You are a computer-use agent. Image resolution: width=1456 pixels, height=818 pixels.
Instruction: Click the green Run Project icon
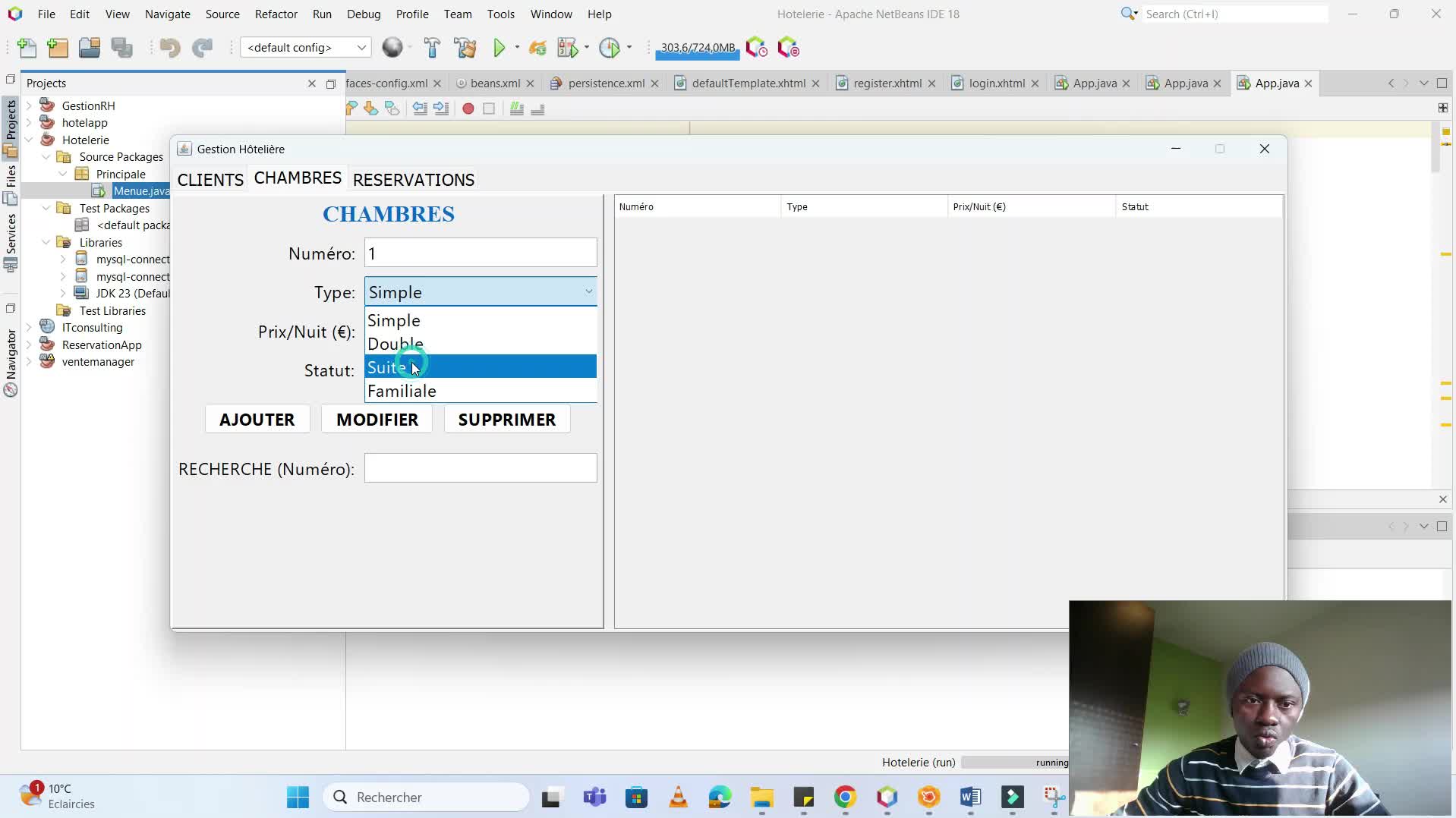tap(500, 48)
